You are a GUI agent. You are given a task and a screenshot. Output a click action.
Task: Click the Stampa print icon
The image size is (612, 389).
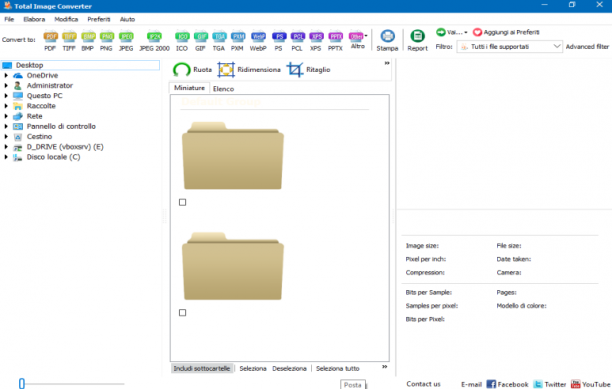(387, 41)
